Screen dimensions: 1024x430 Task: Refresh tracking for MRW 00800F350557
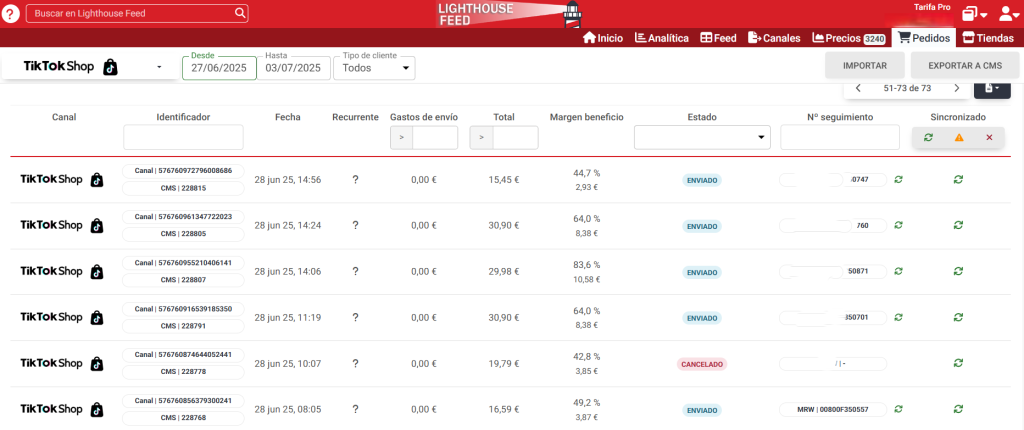899,409
